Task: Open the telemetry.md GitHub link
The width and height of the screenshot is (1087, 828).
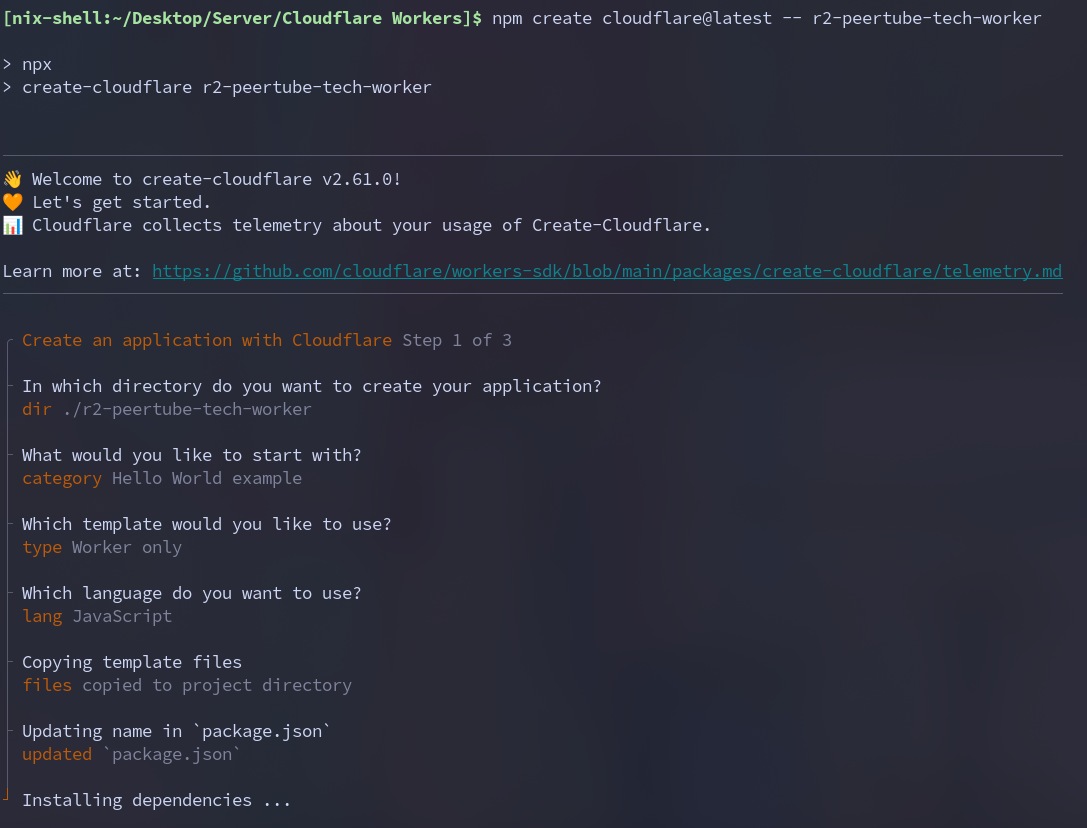Action: pos(607,271)
